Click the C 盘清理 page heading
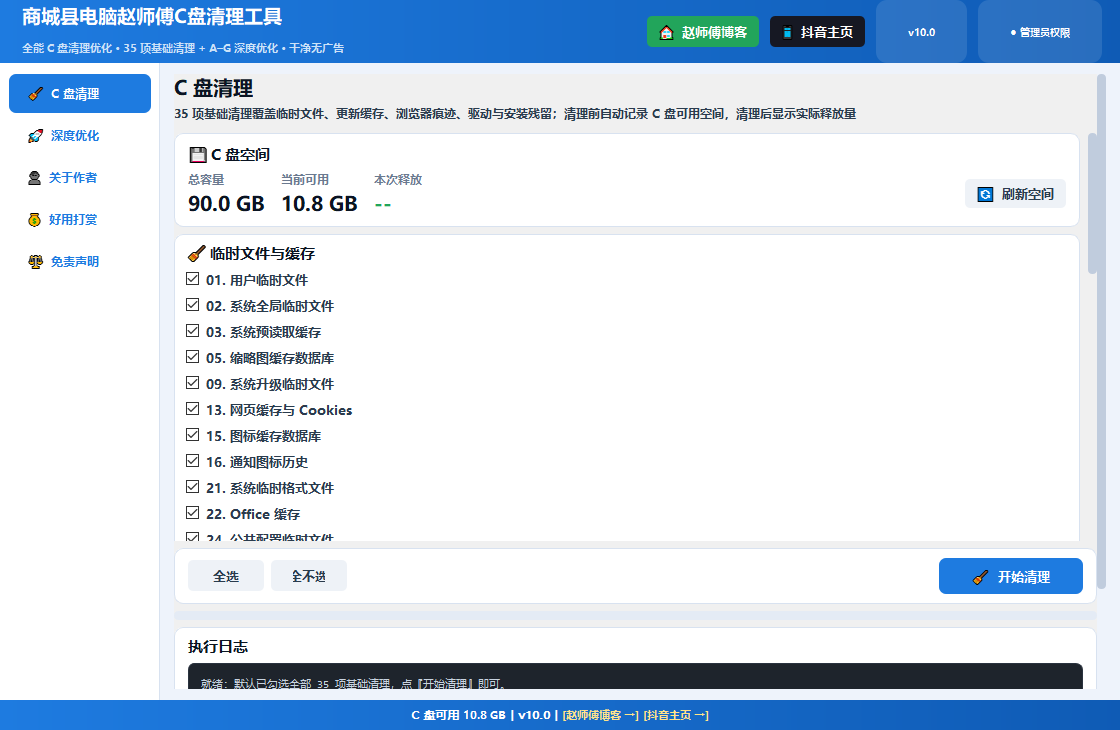1120x730 pixels. pyautogui.click(x=214, y=89)
